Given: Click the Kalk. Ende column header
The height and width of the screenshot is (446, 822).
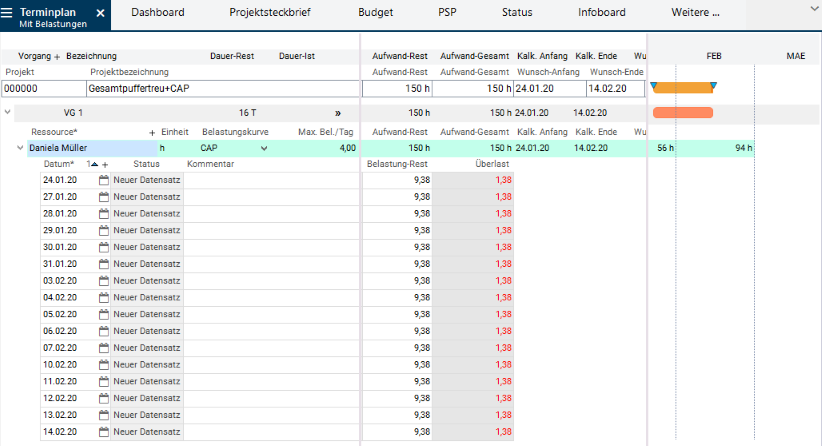Looking at the screenshot, I should pyautogui.click(x=596, y=56).
